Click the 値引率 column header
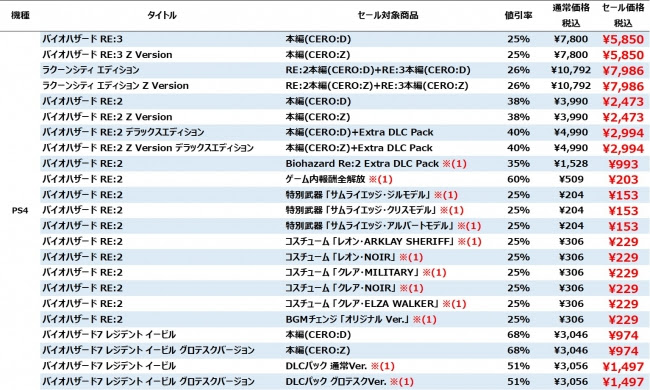The image size is (650, 390). 518,15
